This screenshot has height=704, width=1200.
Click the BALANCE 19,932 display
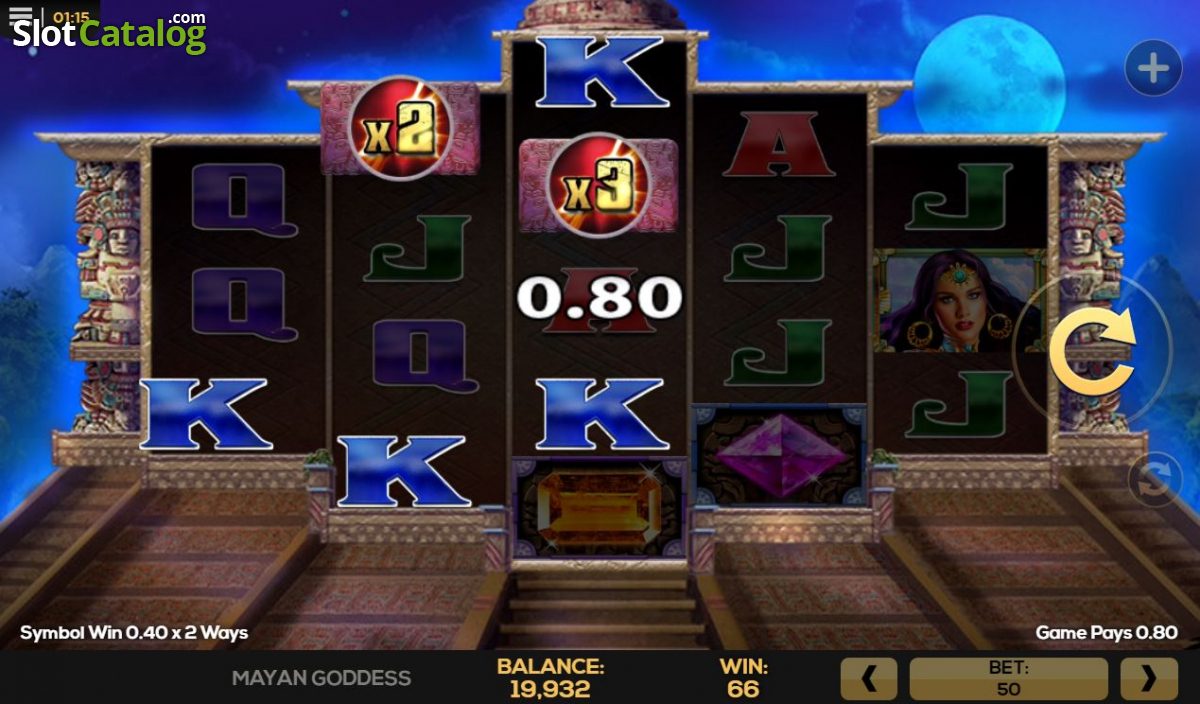coord(550,678)
